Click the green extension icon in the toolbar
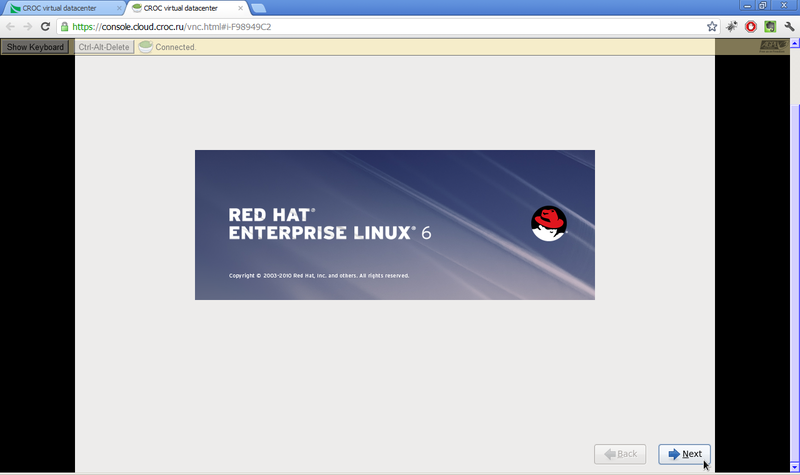This screenshot has width=800, height=475. 770,27
